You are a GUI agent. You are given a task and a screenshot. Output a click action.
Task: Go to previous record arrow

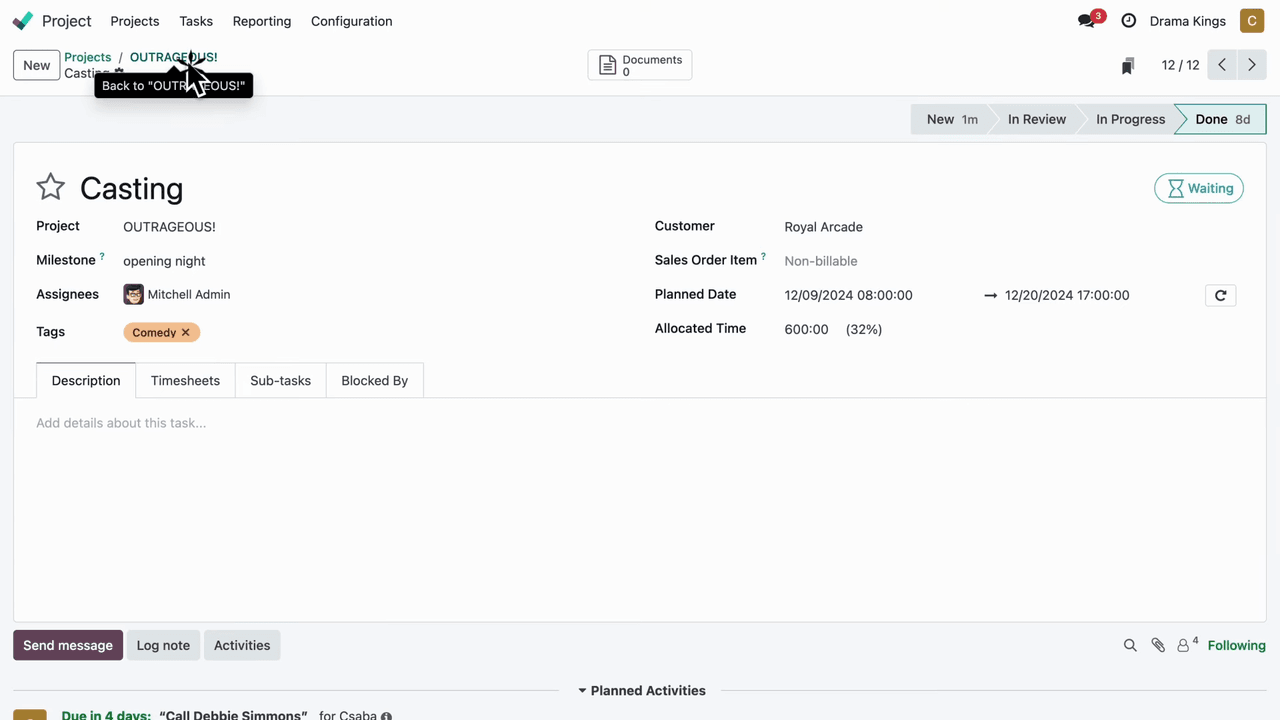[1222, 65]
